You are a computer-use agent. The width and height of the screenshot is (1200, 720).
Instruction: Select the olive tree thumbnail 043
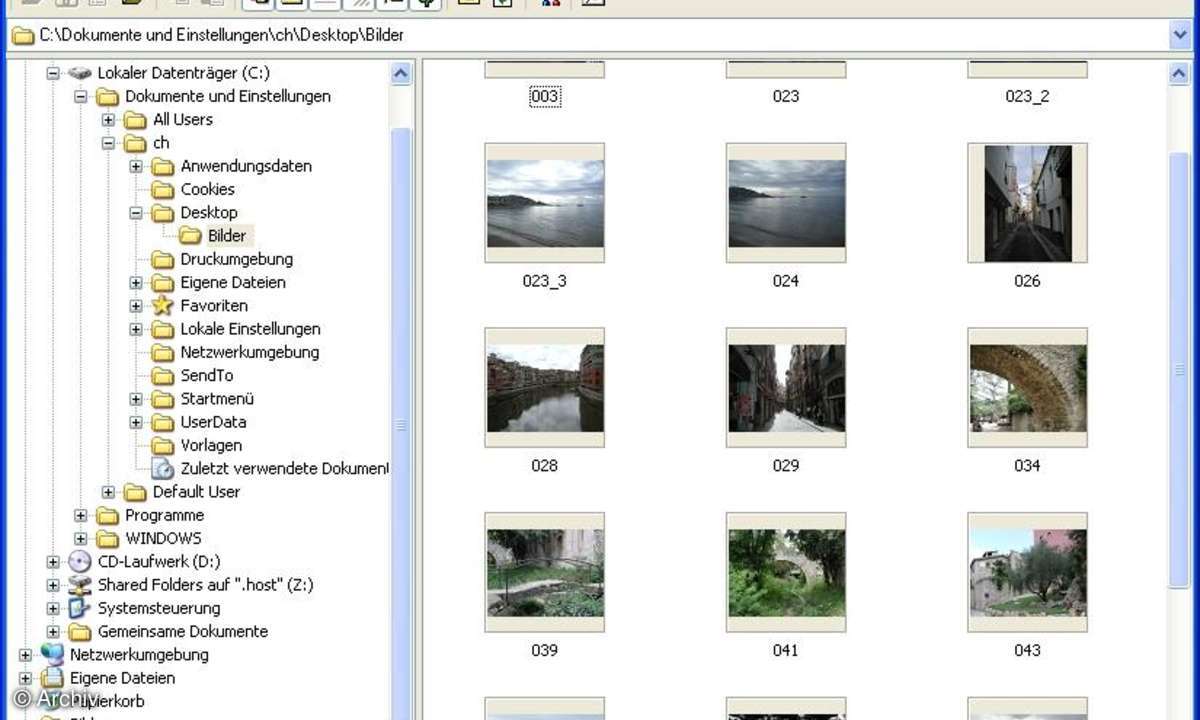pyautogui.click(x=1028, y=573)
